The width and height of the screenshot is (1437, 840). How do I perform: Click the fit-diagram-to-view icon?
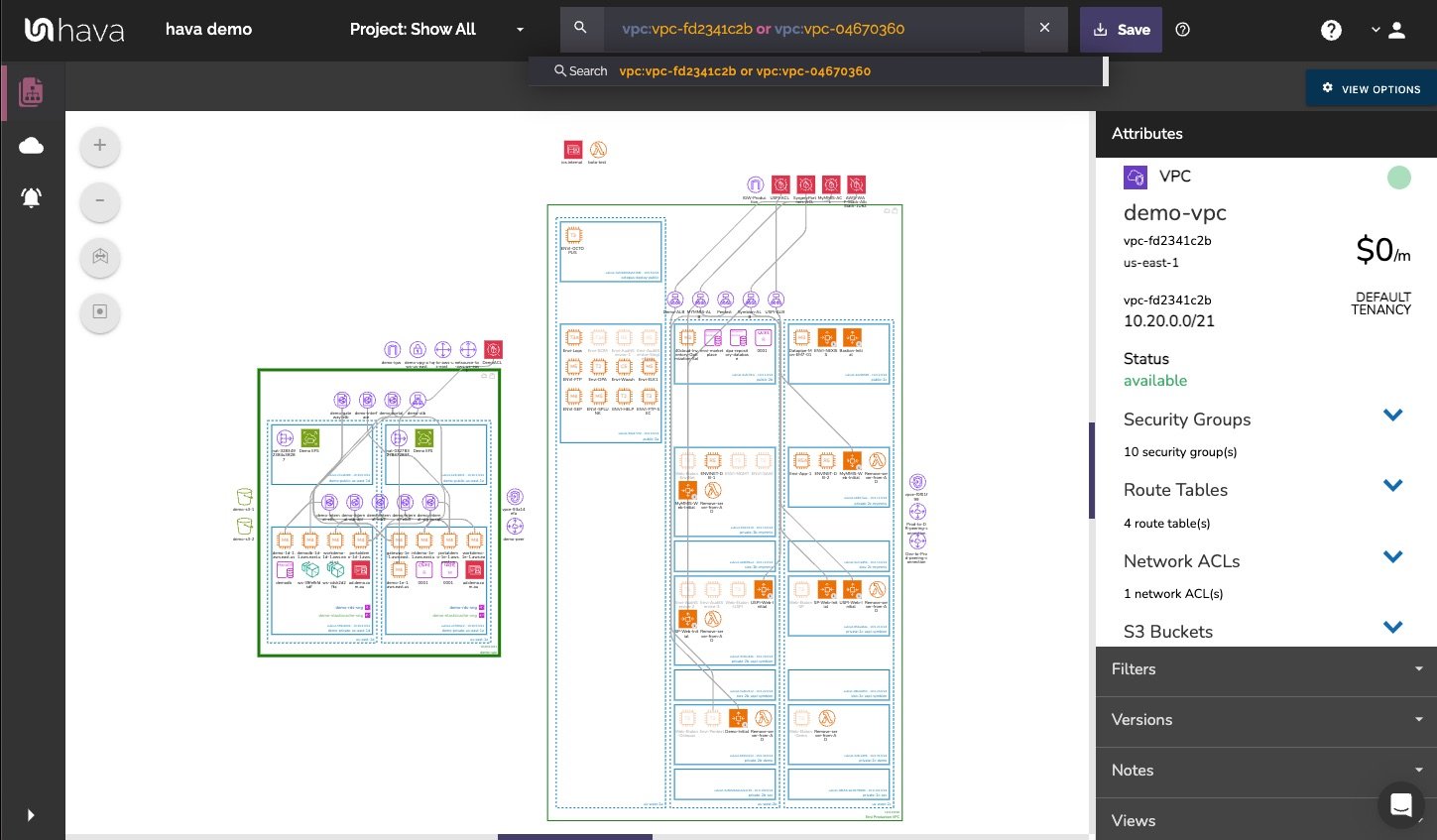pyautogui.click(x=99, y=258)
